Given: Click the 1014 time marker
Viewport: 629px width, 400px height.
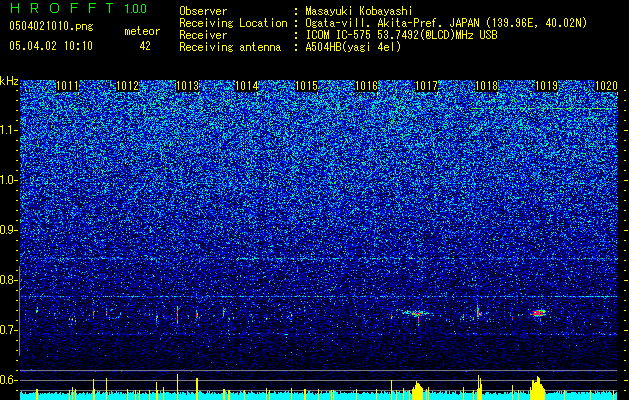Looking at the screenshot, I should [x=246, y=86].
